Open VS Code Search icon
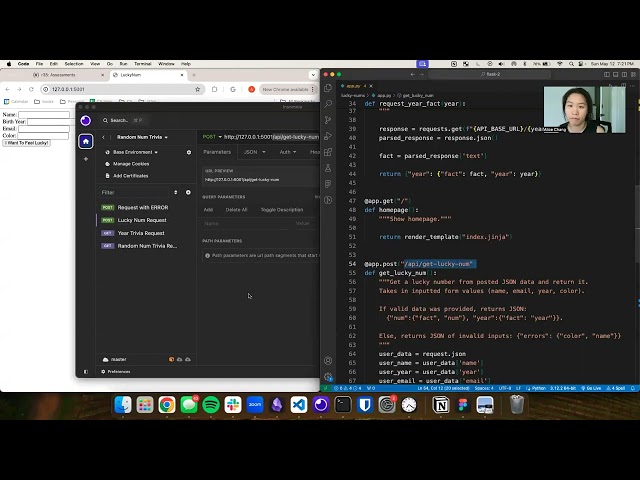 (328, 104)
